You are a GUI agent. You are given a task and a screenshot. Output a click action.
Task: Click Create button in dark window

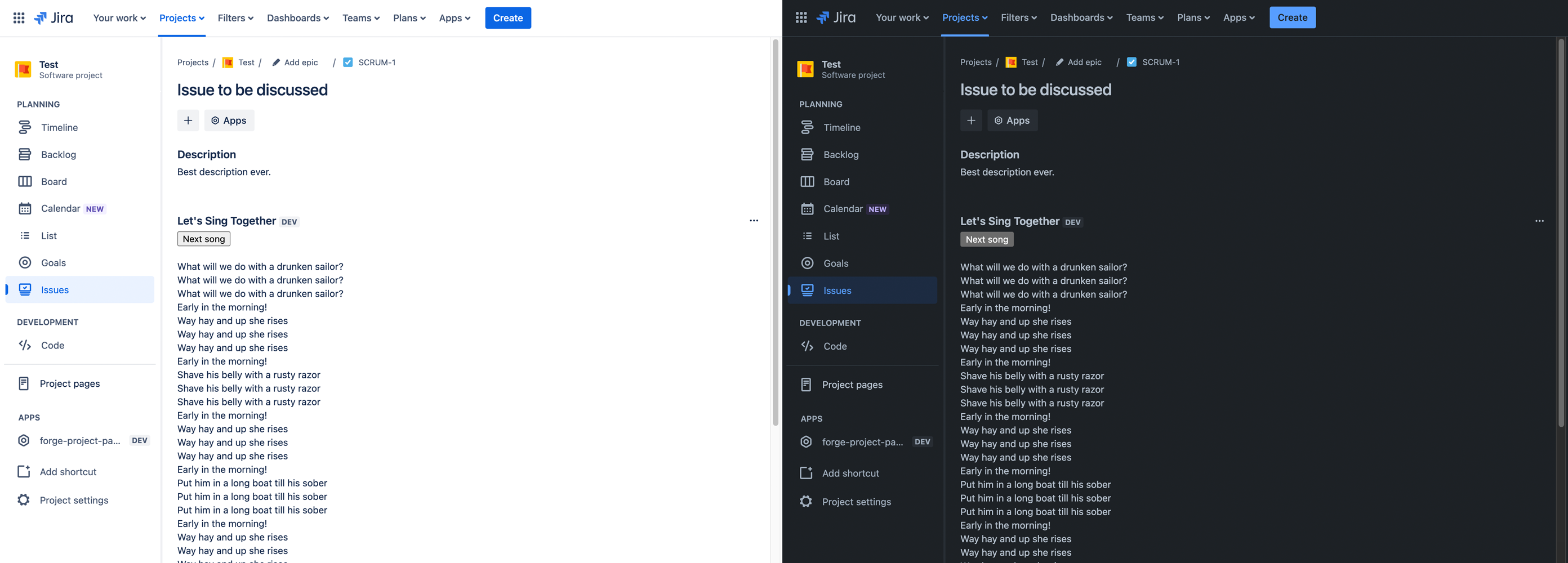1292,17
